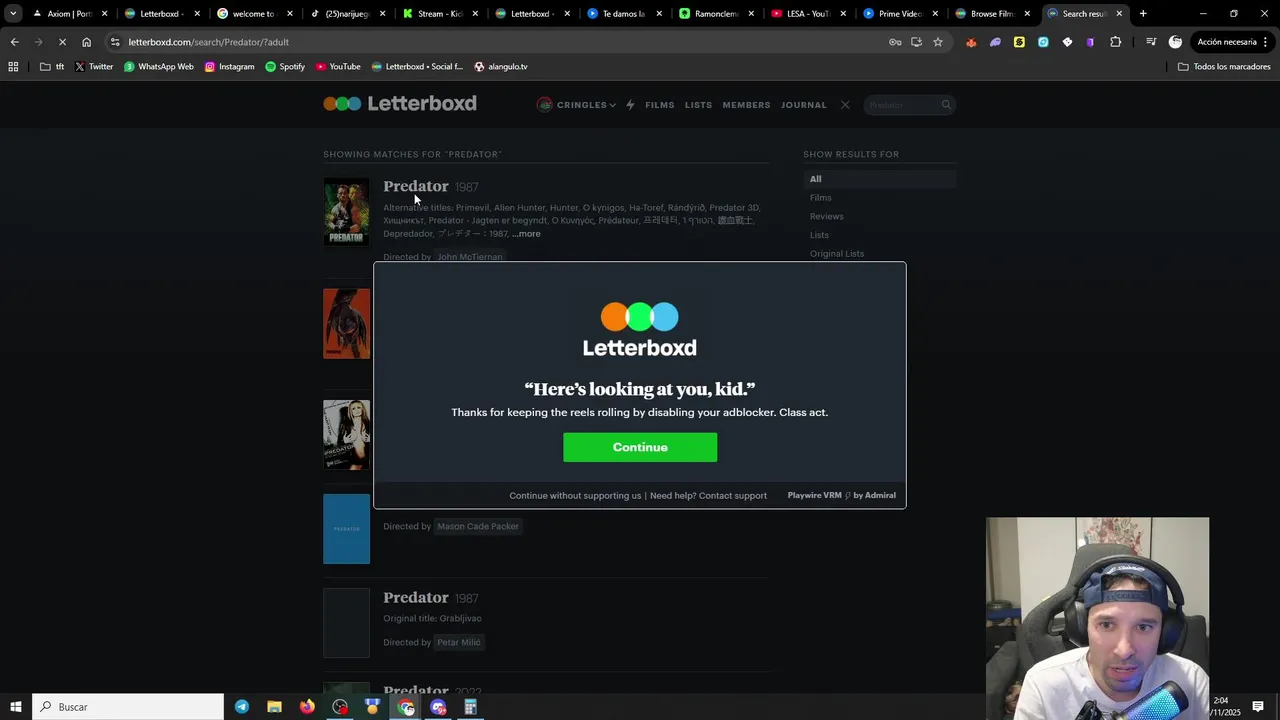The width and height of the screenshot is (1280, 720).
Task: Filter results by Reviews
Action: pyautogui.click(x=826, y=216)
